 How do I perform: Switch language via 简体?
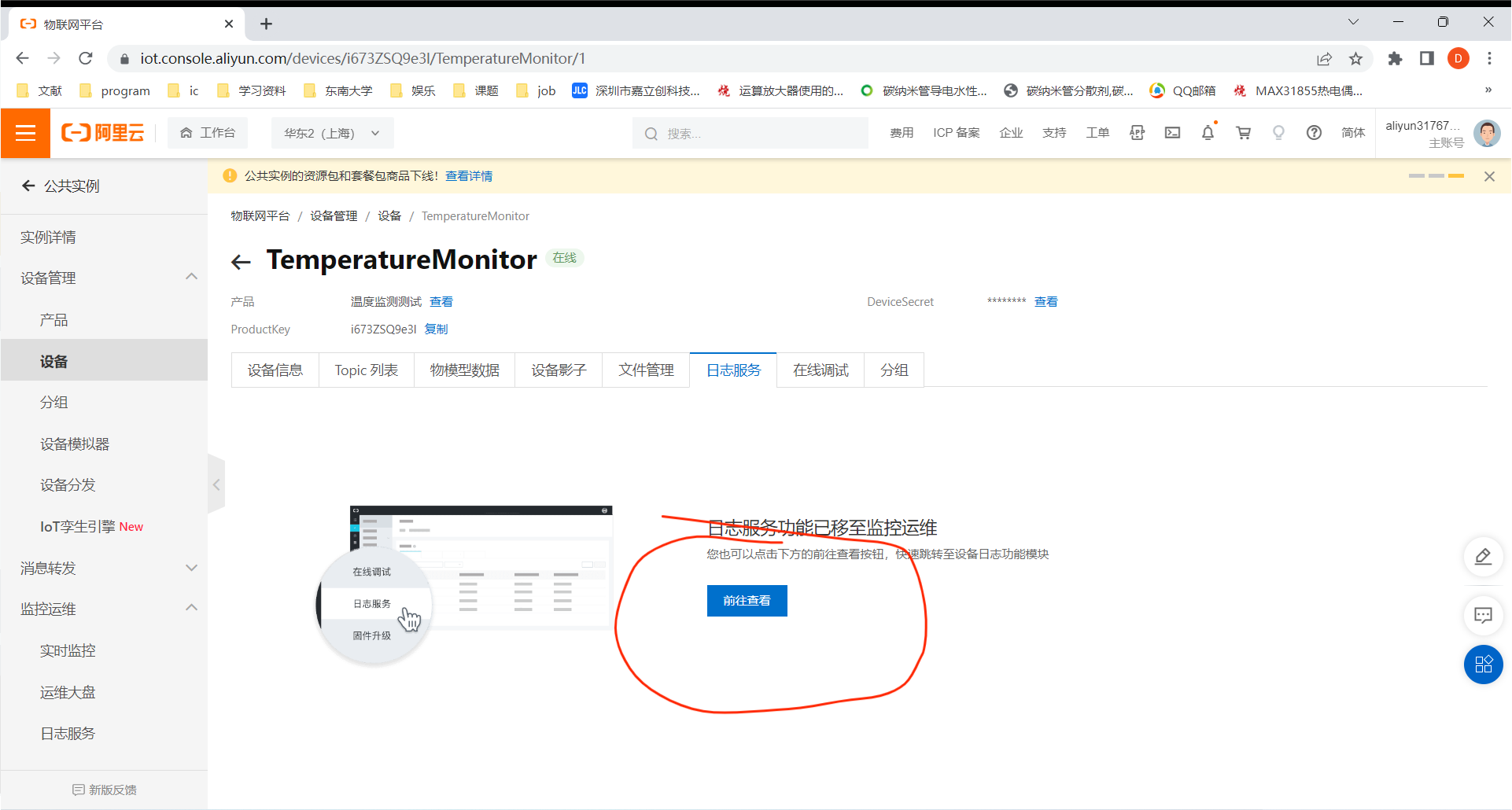coord(1353,133)
